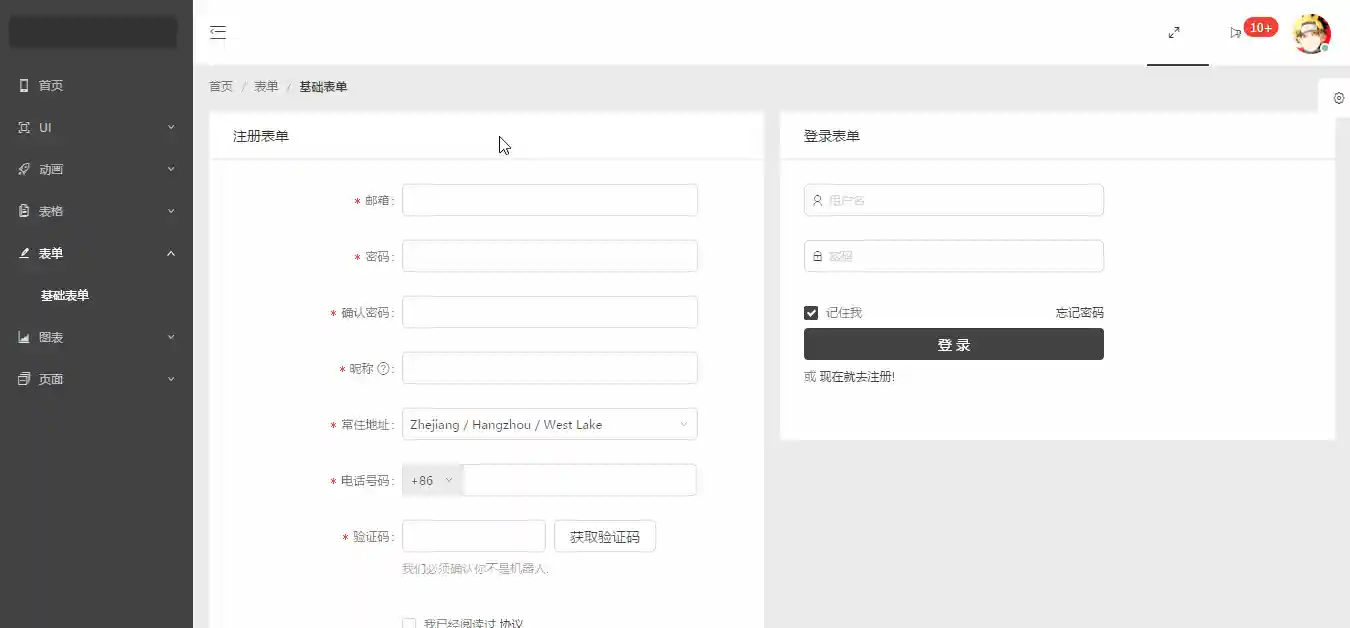Click the 表格 document icon in the sidebar
Viewport: 1350px width, 628px height.
click(x=24, y=212)
